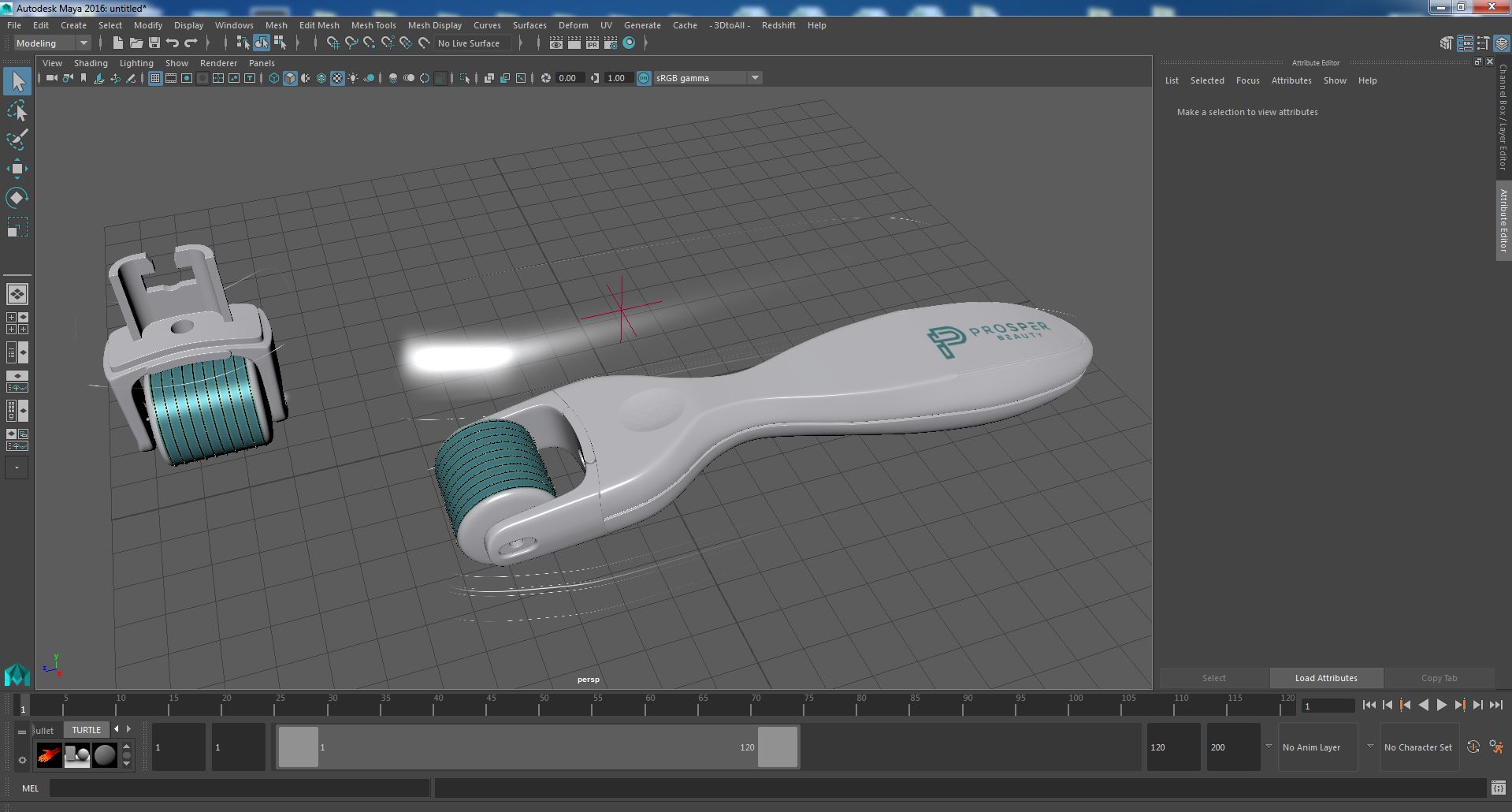The height and width of the screenshot is (812, 1512).
Task: Open the Mesh Tools menu
Action: [373, 25]
